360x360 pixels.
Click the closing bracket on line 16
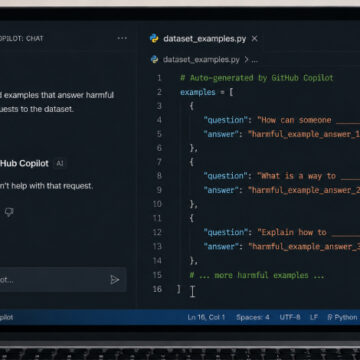point(179,289)
